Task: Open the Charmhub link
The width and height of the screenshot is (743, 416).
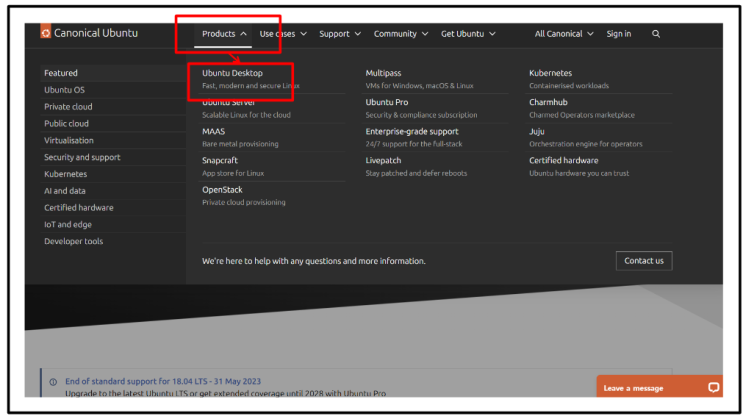Action: pos(549,102)
